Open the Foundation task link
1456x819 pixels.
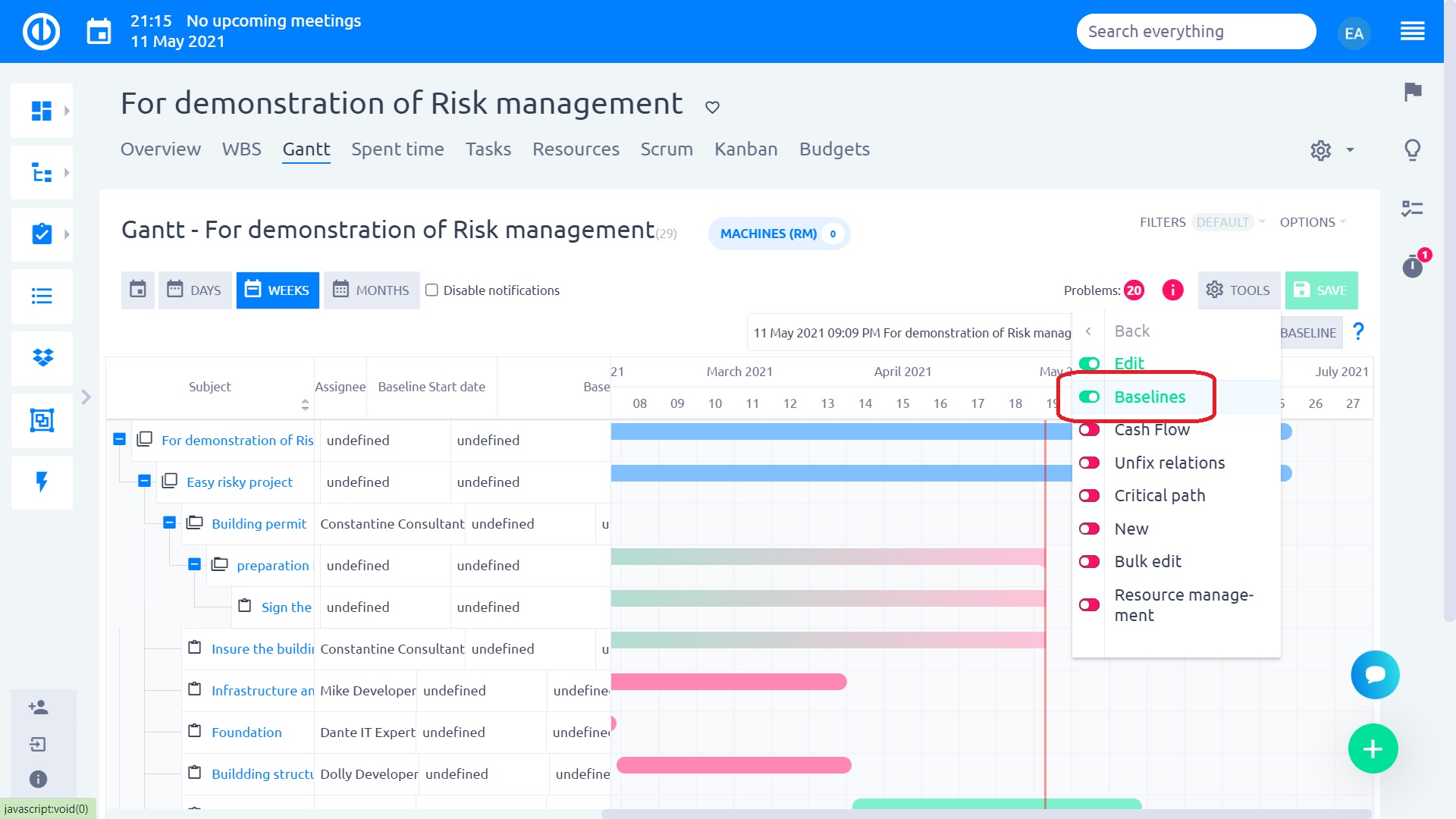click(x=246, y=733)
